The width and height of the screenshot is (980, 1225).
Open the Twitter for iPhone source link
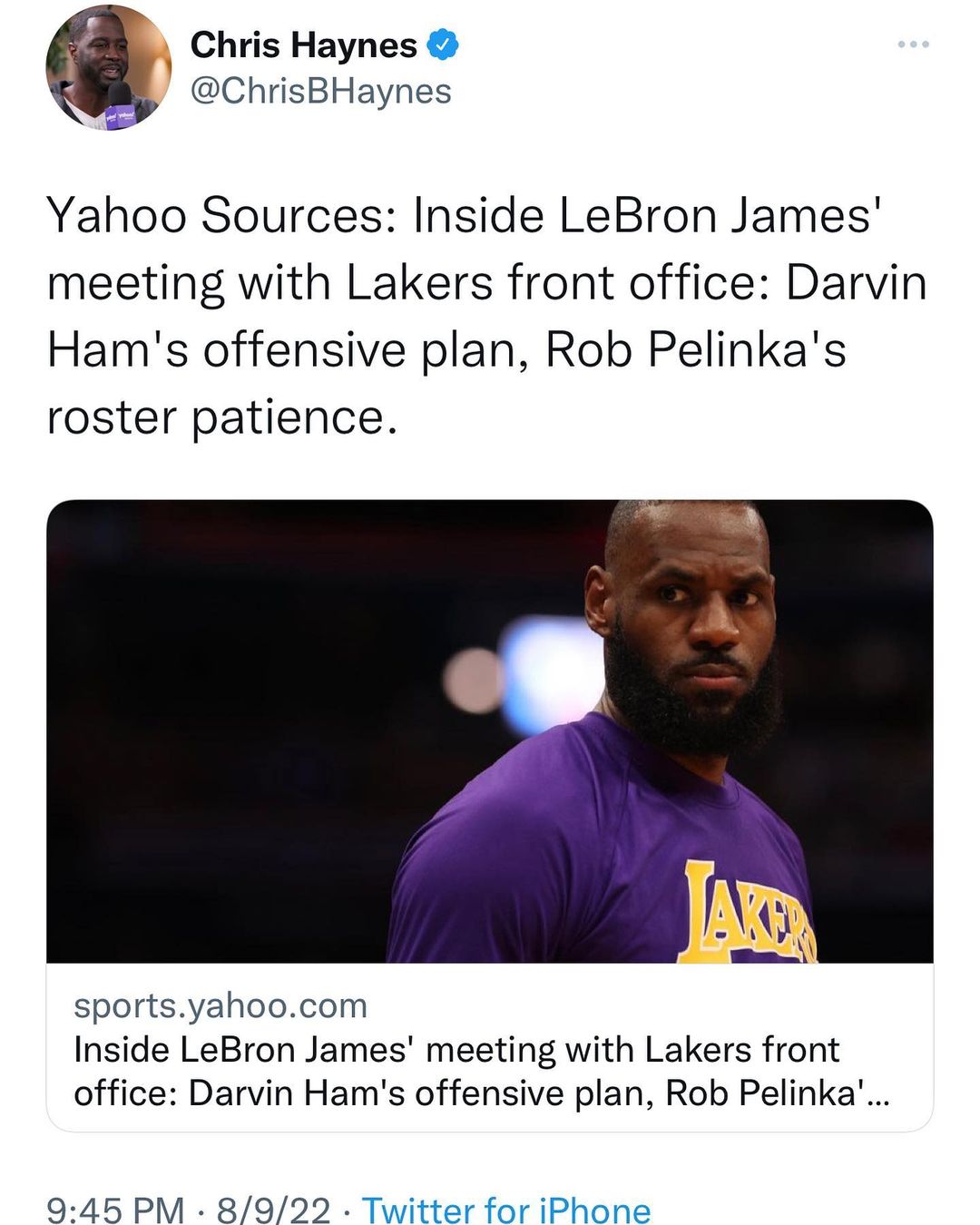pos(506,1210)
